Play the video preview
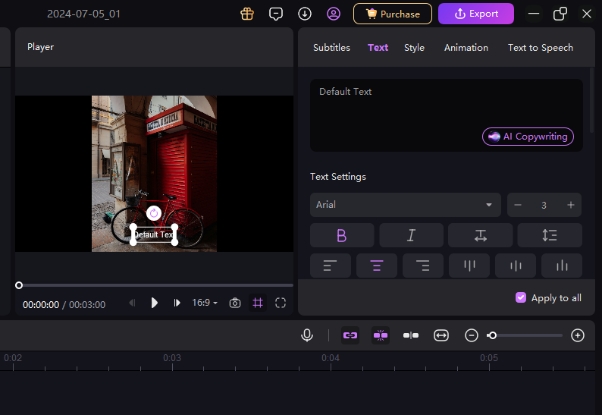602x415 pixels. click(x=154, y=303)
